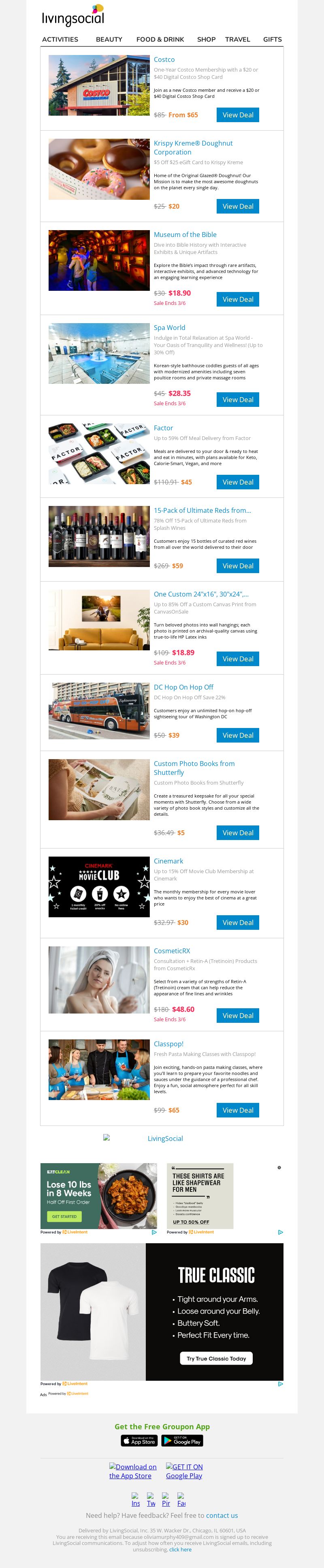View Deal for Spa World
The height and width of the screenshot is (1568, 324).
click(237, 399)
